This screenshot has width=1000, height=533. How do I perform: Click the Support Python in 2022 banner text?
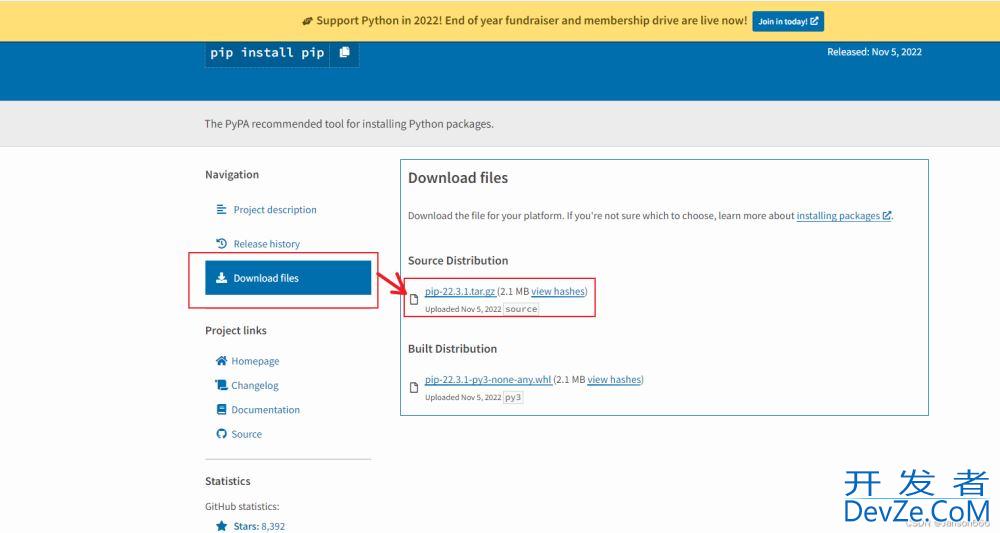(531, 20)
